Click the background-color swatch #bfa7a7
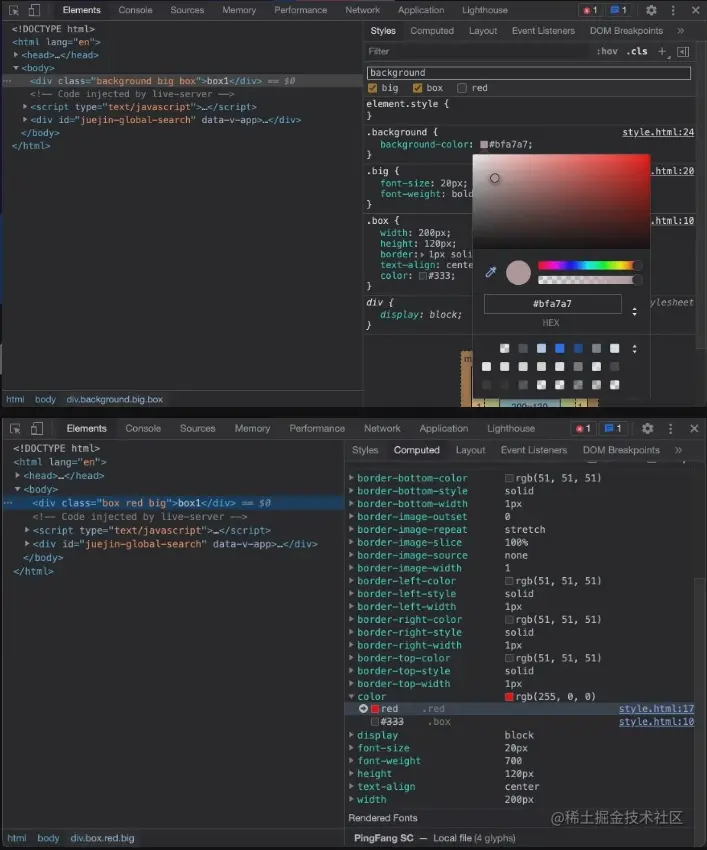707x850 pixels. [484, 145]
